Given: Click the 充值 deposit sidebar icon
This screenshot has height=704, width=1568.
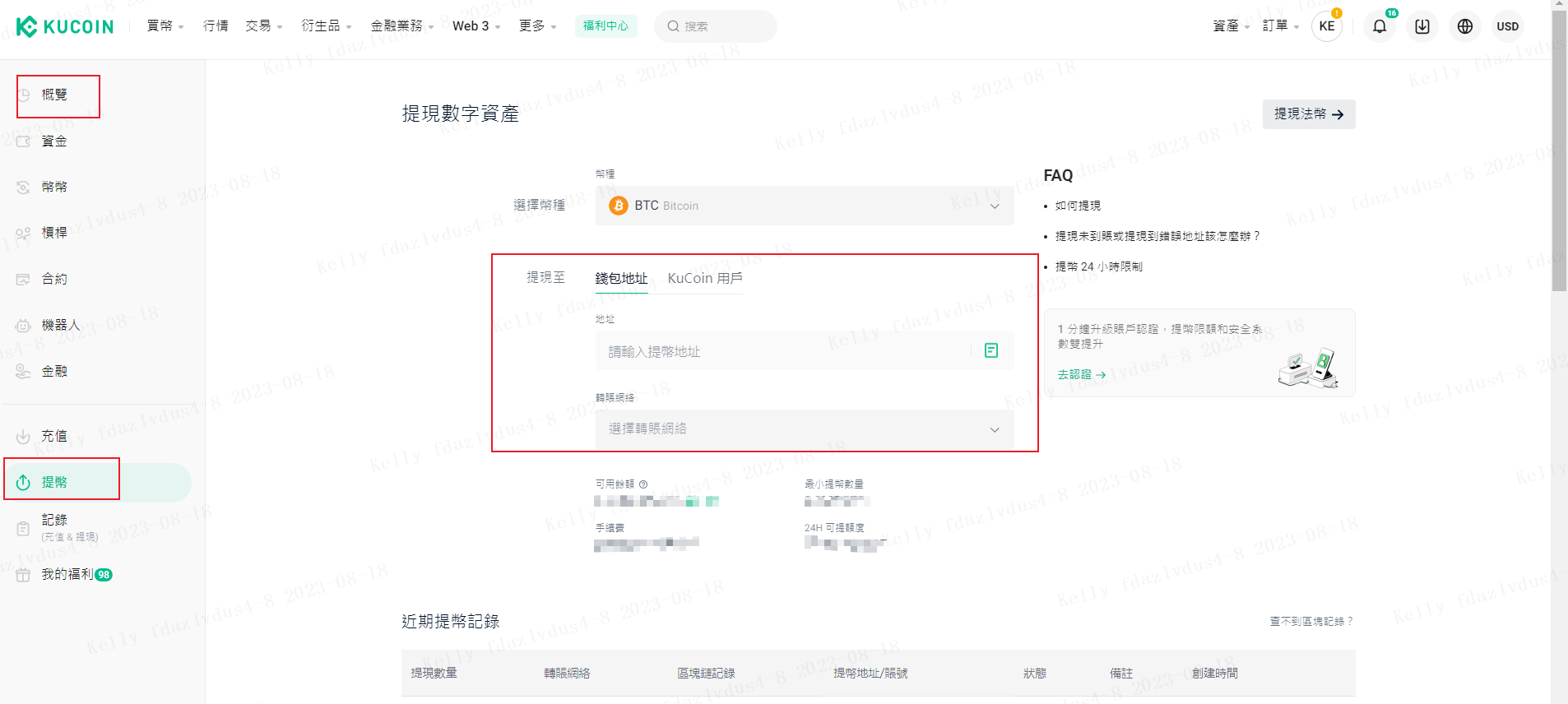Looking at the screenshot, I should click(x=24, y=437).
